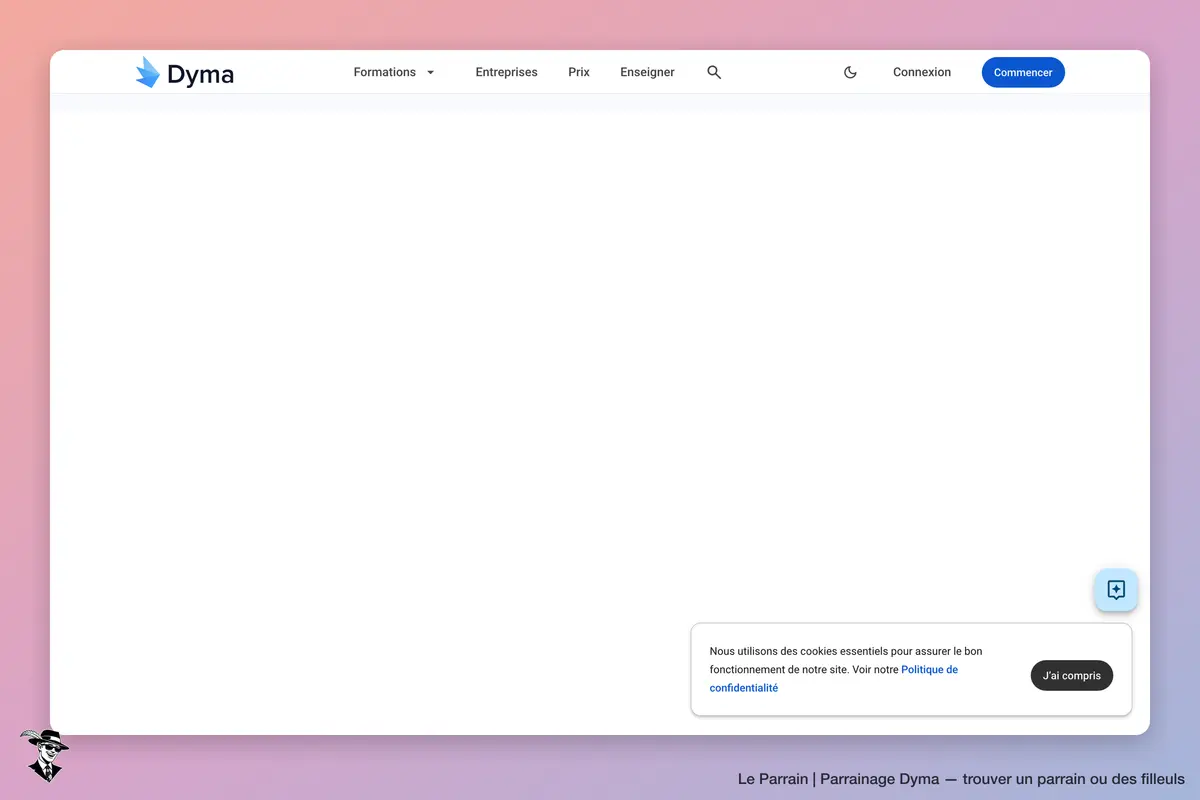Expand the Formations dropdown menu
Screen dimensions: 1200x800
tap(394, 72)
